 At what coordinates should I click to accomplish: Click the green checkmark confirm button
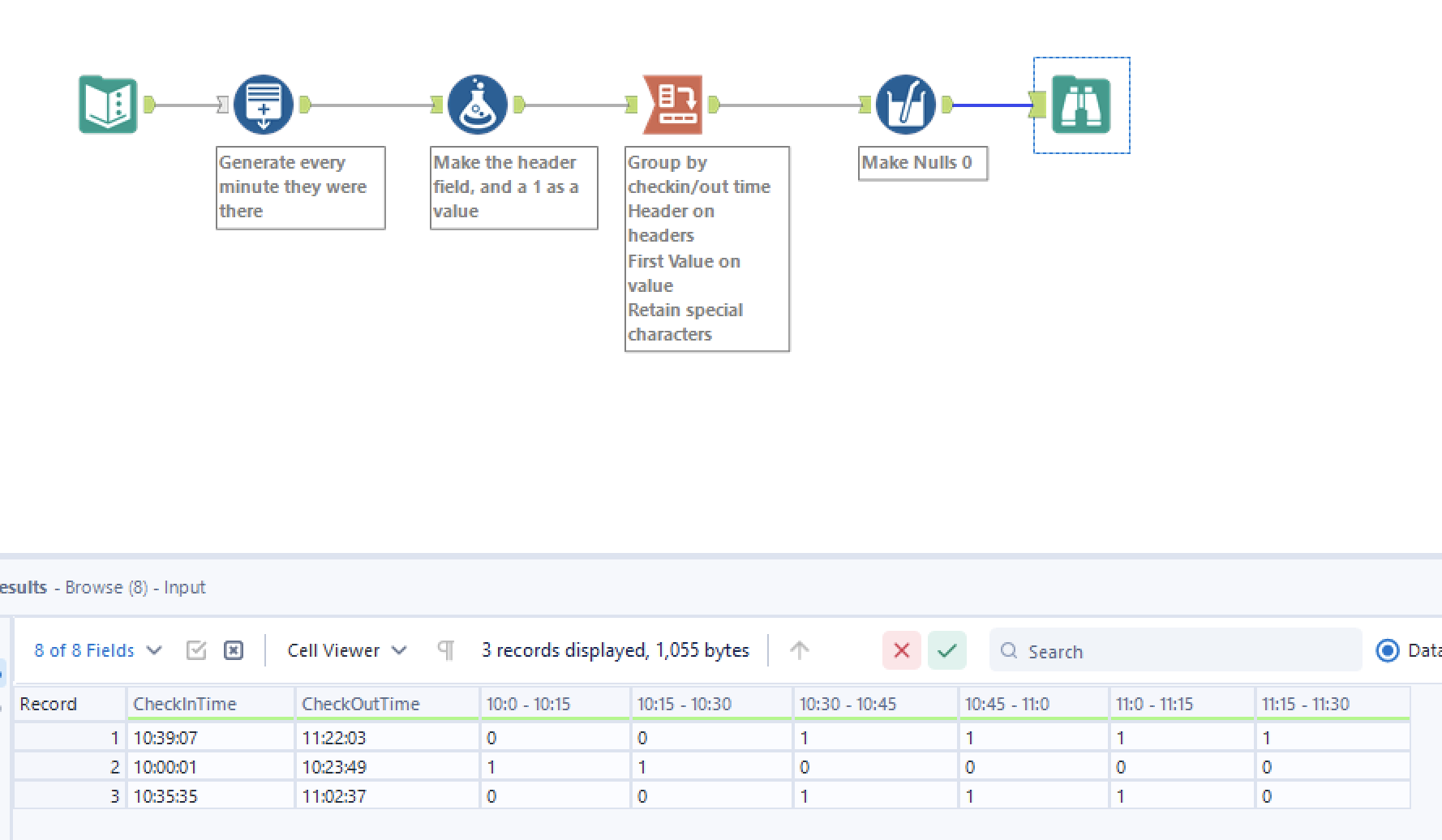[x=946, y=650]
